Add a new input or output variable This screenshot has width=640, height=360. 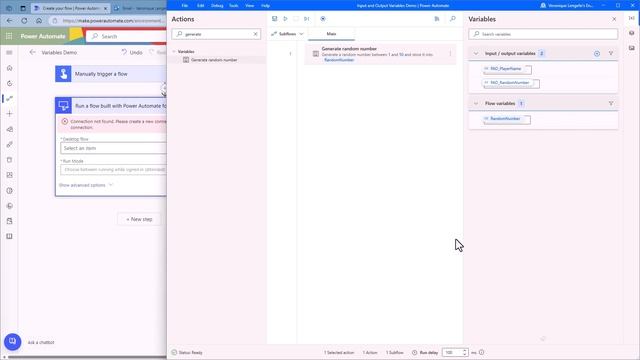[x=597, y=53]
